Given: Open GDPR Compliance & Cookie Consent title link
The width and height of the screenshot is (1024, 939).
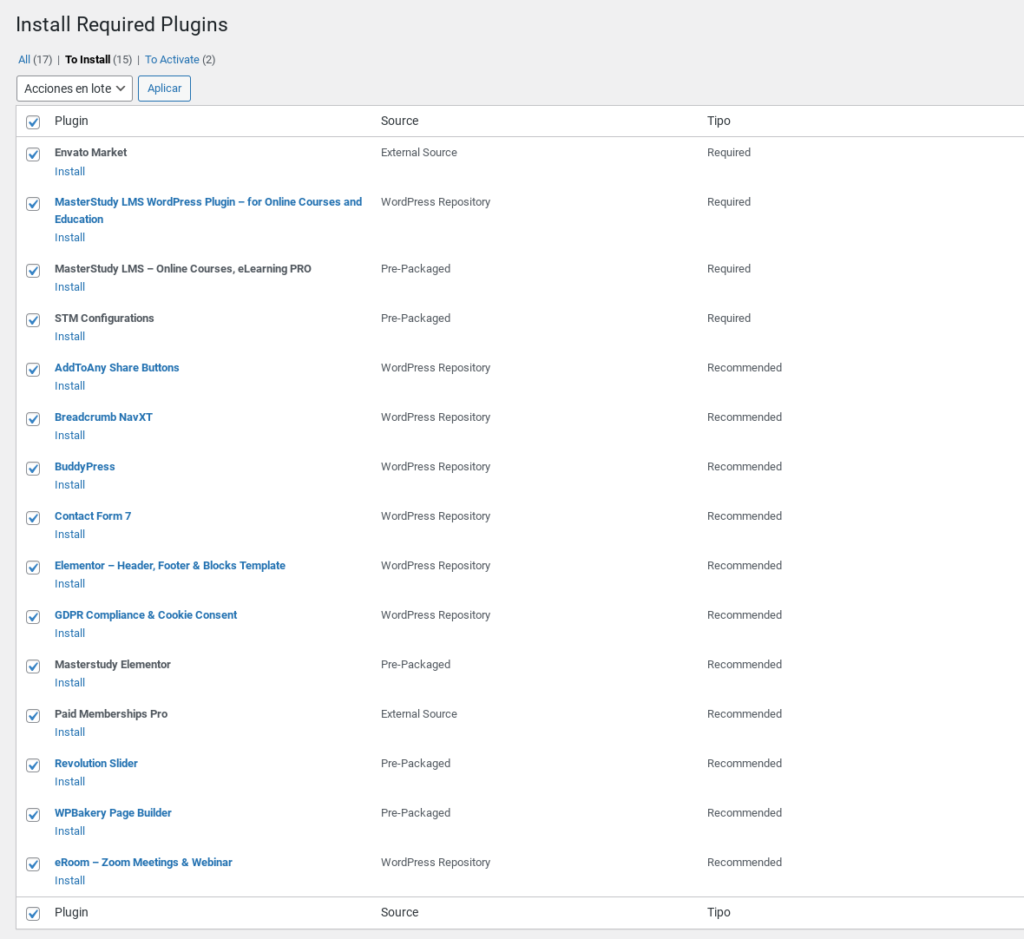Looking at the screenshot, I should [x=146, y=615].
